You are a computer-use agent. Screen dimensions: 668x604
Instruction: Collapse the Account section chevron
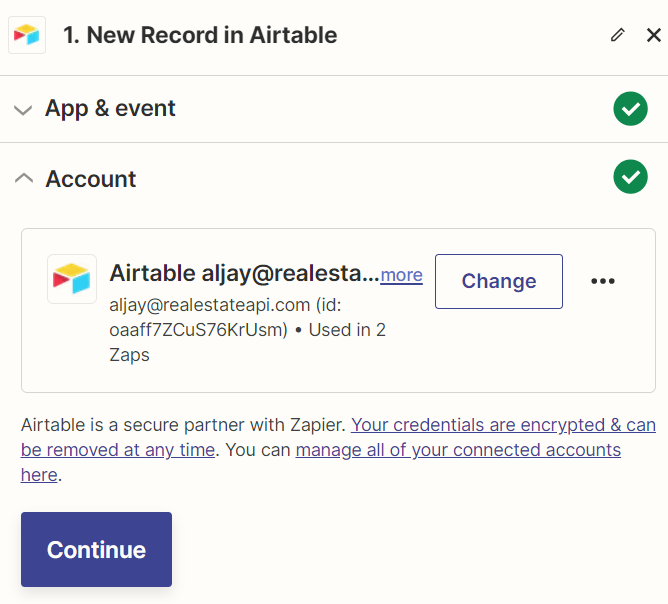coord(24,178)
